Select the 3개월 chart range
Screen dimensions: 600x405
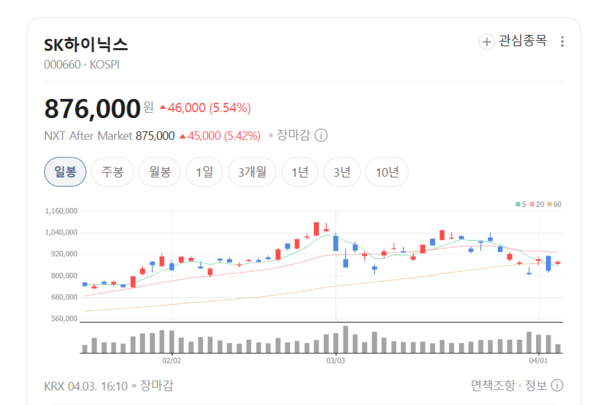pyautogui.click(x=251, y=172)
